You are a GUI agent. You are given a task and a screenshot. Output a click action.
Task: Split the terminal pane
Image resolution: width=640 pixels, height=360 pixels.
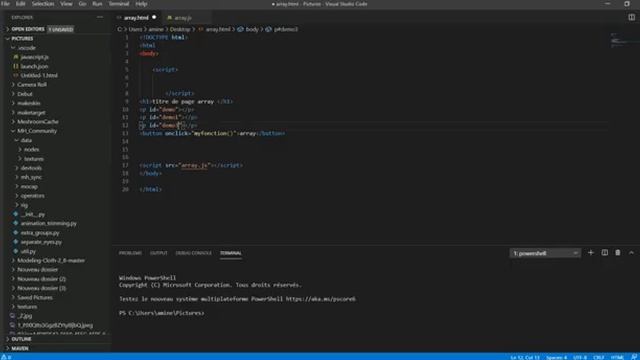604,253
